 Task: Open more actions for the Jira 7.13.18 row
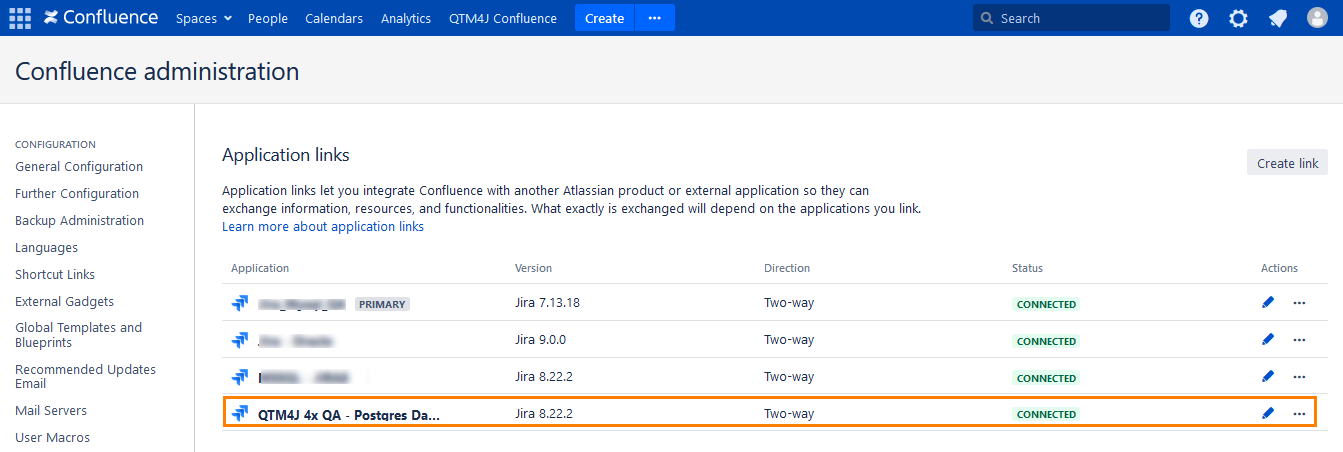1299,302
